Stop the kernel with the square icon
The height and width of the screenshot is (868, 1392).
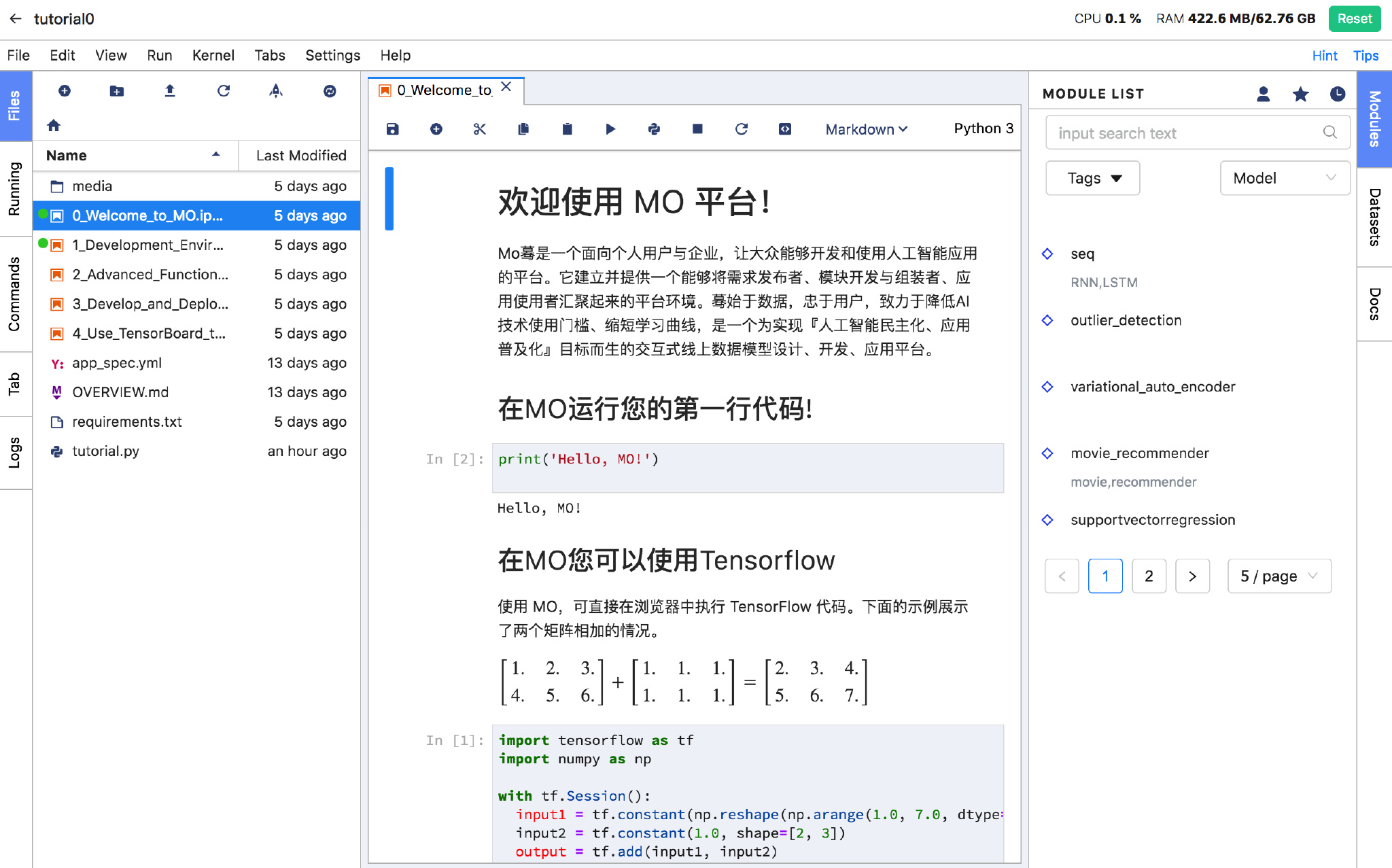coord(697,129)
